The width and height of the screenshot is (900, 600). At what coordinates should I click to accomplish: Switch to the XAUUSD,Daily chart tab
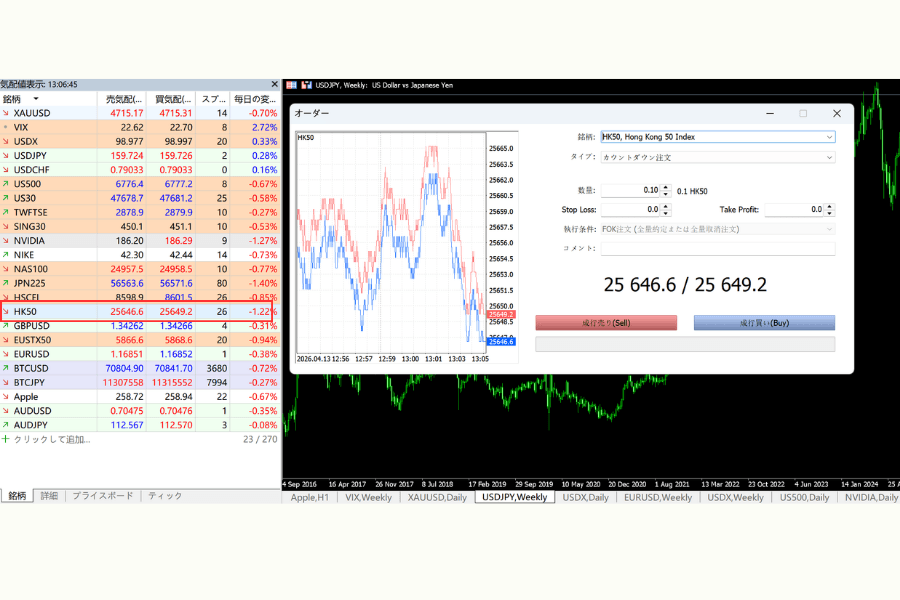click(436, 497)
